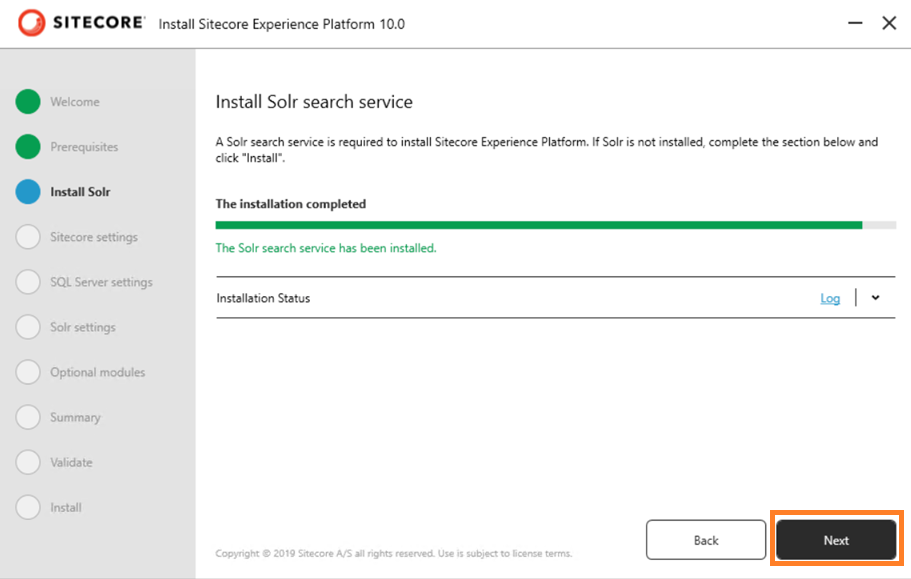This screenshot has height=579, width=911.
Task: Click the Sitecore logo icon
Action: tap(31, 23)
